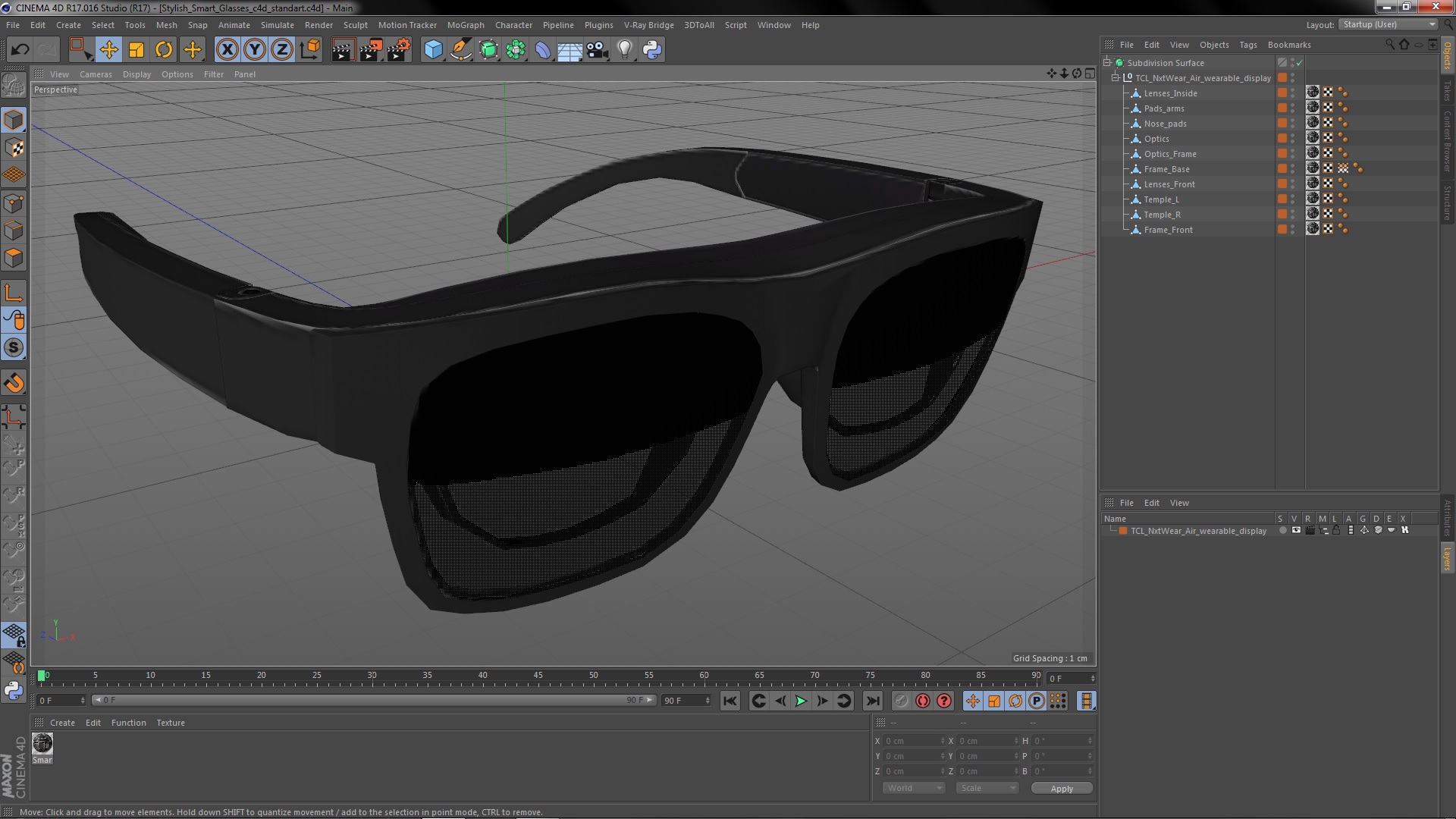Add a Camera object

(x=597, y=50)
